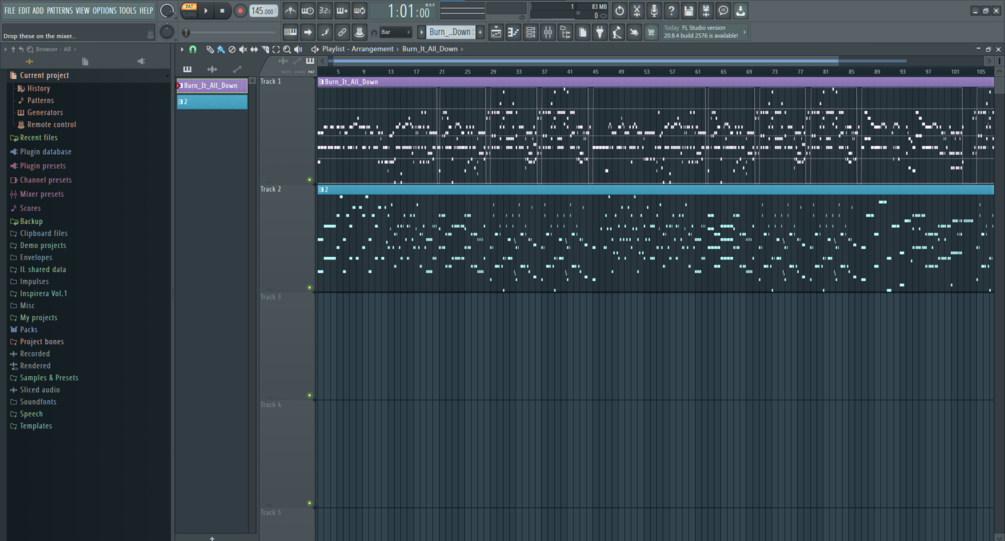
Task: Open the Burn_Down pattern selector dropdown
Action: pyautogui.click(x=451, y=32)
